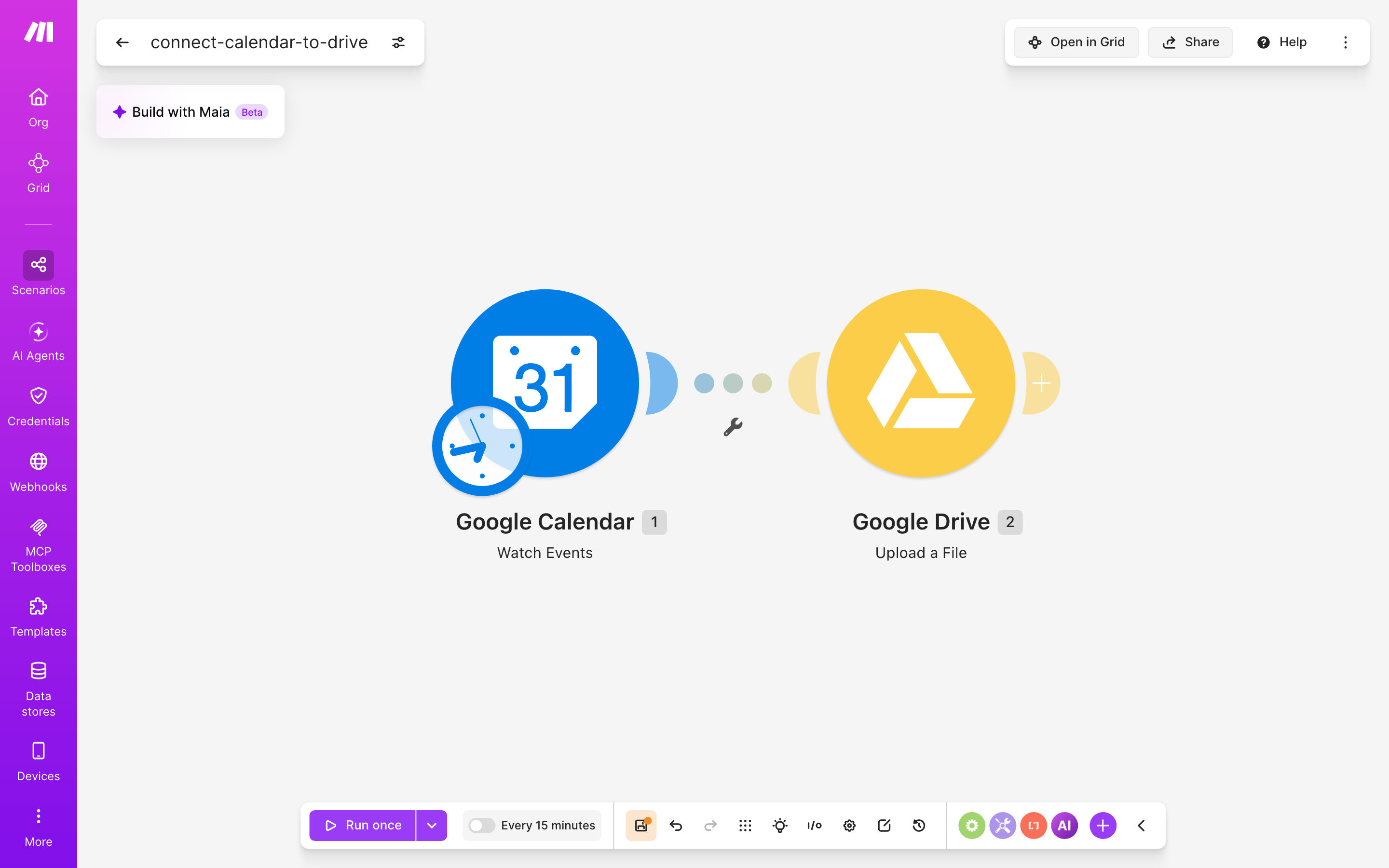Click the dotted connection between the modules
The image size is (1389, 868).
[733, 383]
